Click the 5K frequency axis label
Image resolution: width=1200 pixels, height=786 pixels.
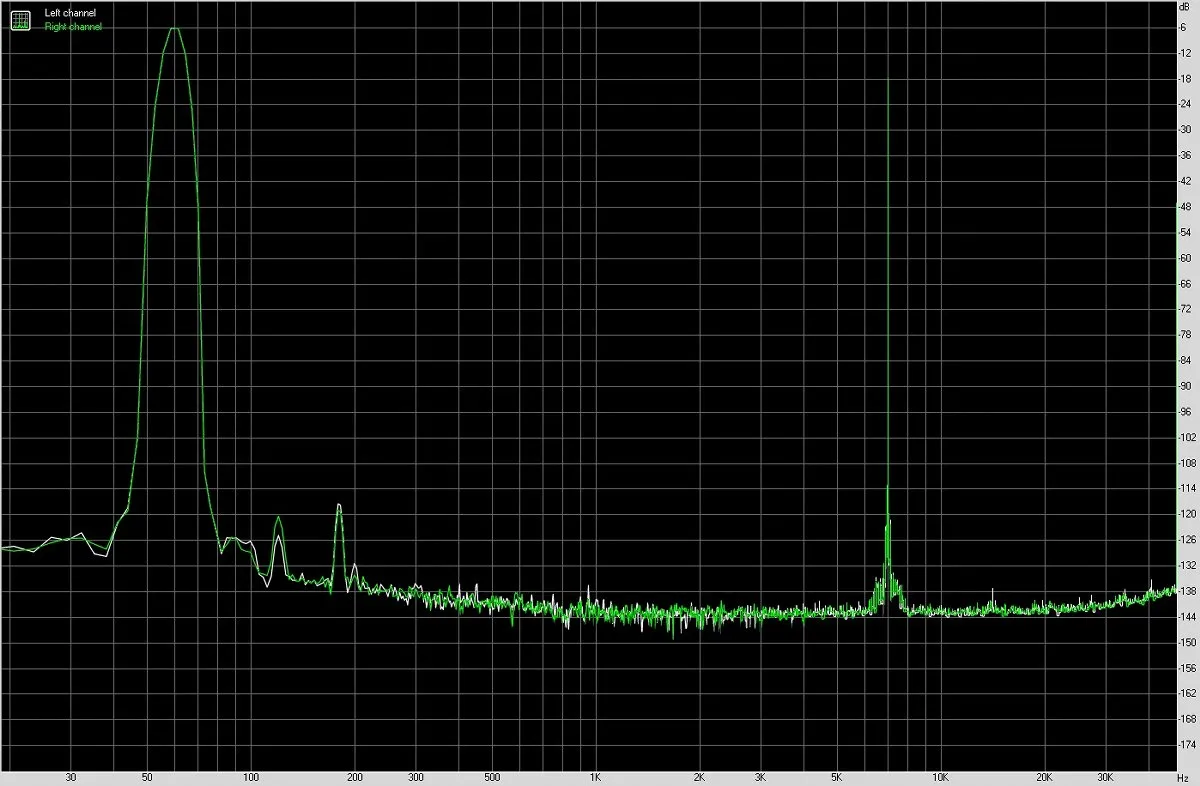pos(837,777)
